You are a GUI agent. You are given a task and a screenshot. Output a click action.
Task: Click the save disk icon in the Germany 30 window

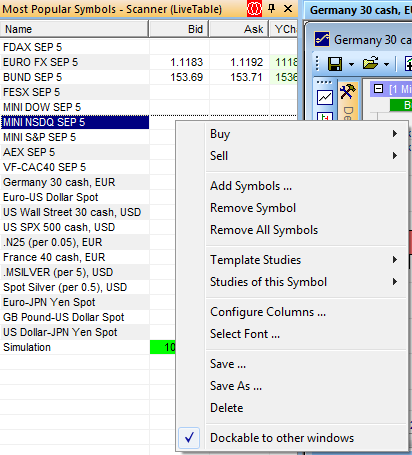pyautogui.click(x=335, y=63)
